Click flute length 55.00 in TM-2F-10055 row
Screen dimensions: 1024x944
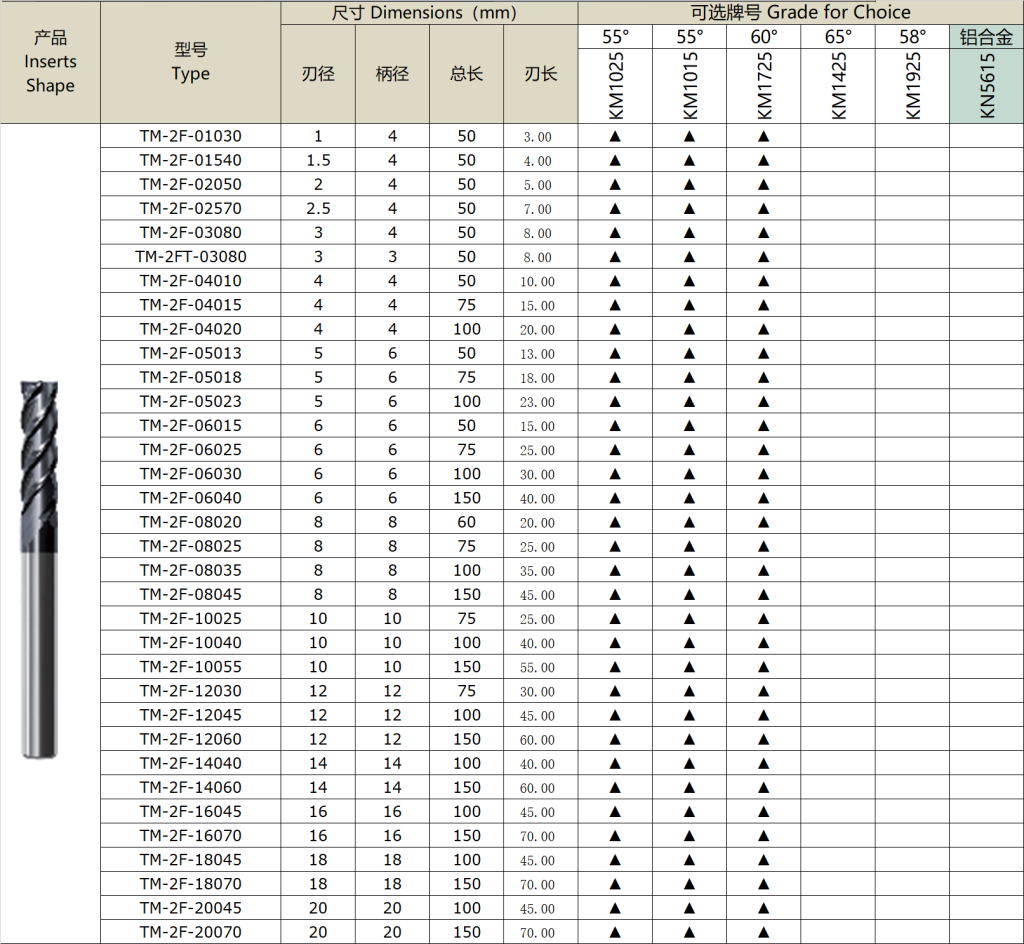[x=537, y=668]
